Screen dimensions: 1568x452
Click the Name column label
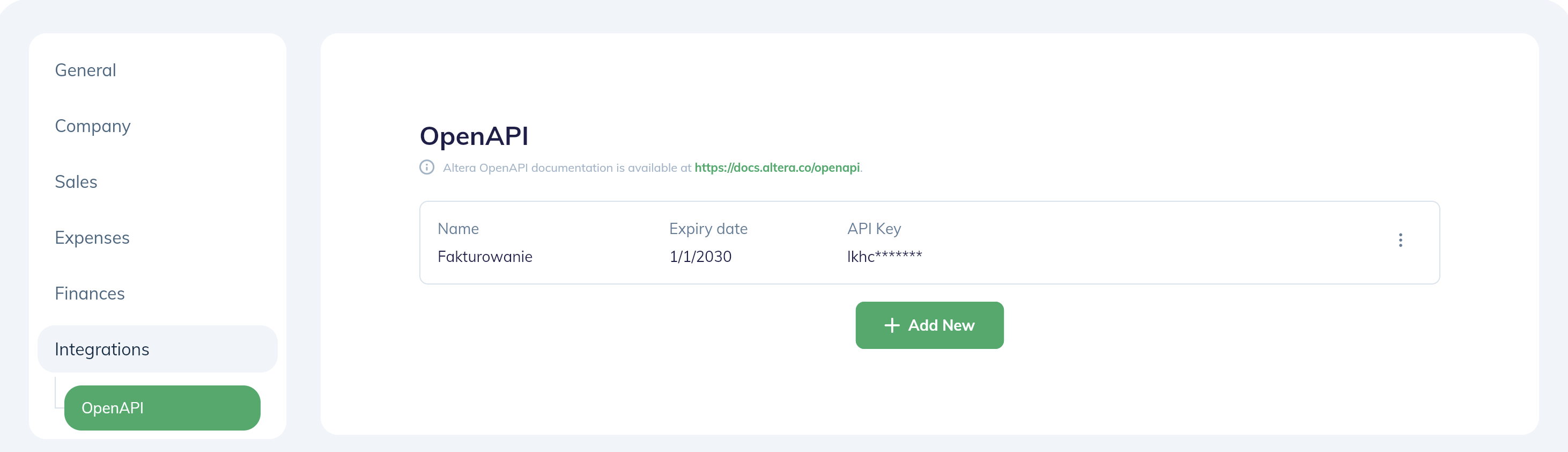coord(458,229)
